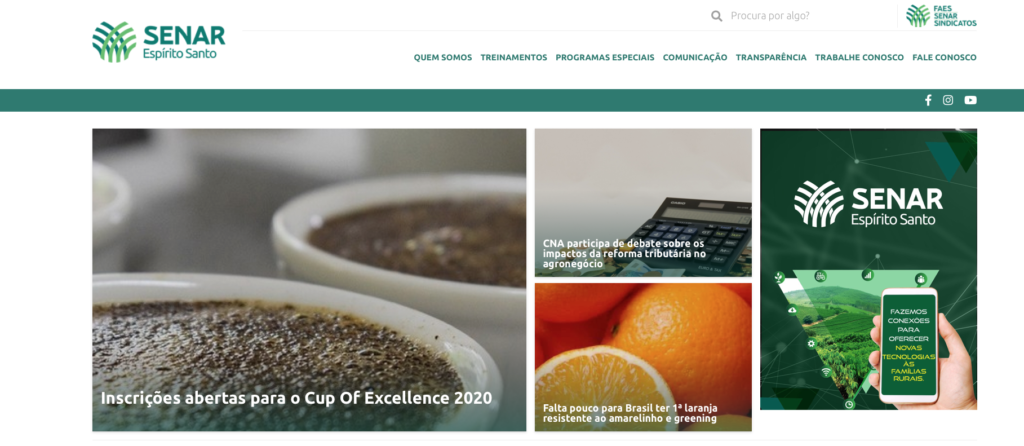The width and height of the screenshot is (1024, 446).
Task: Open the Comunicação menu
Action: 695,57
